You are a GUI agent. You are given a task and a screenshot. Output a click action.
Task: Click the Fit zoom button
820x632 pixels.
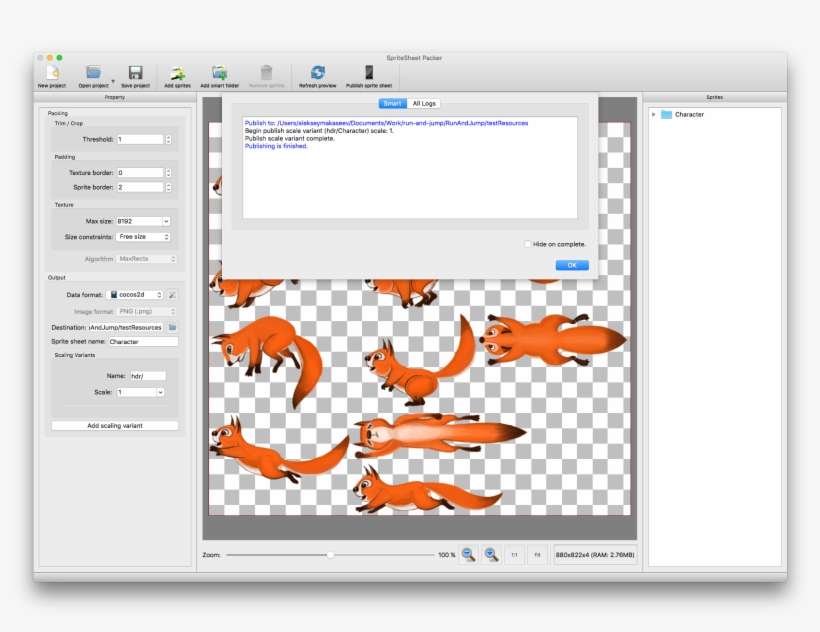(537, 555)
